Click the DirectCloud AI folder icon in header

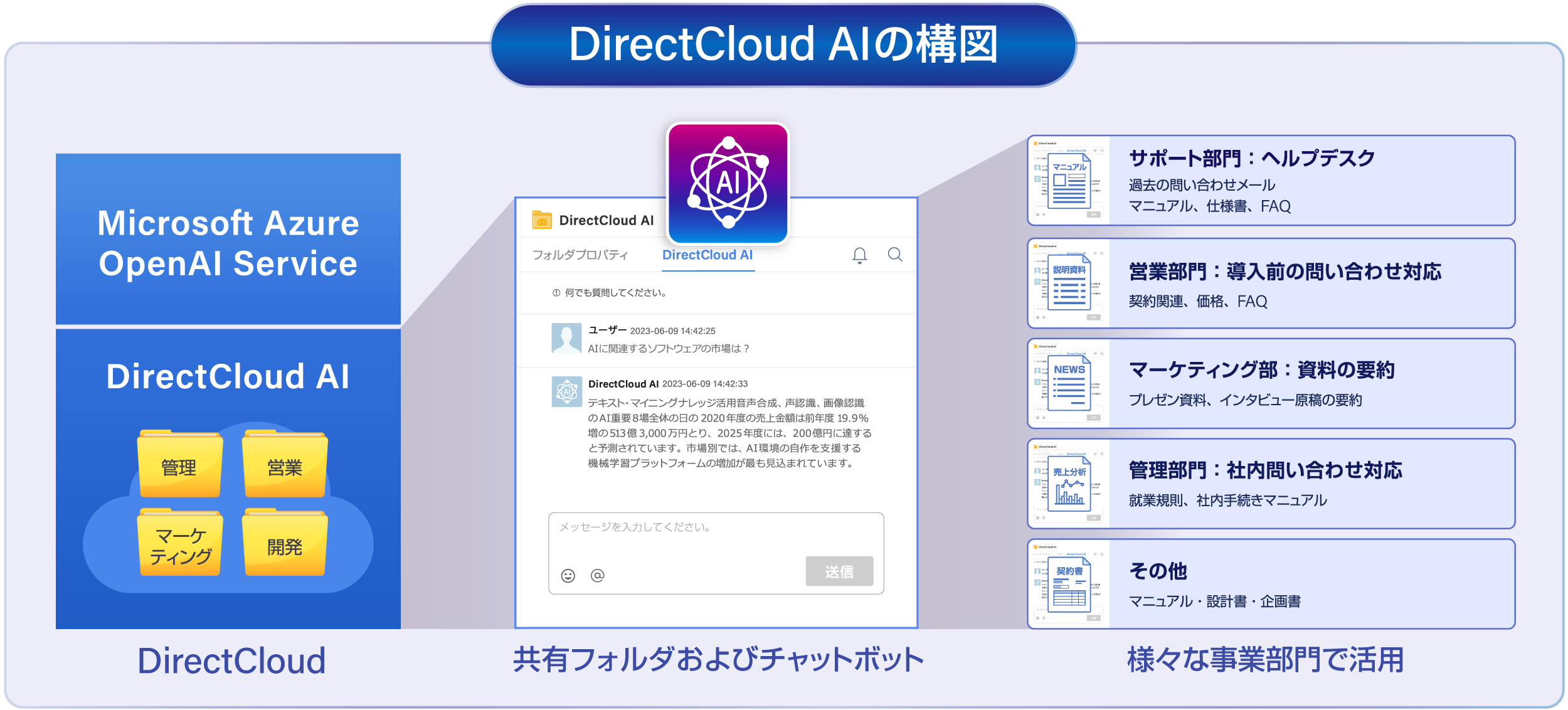541,220
